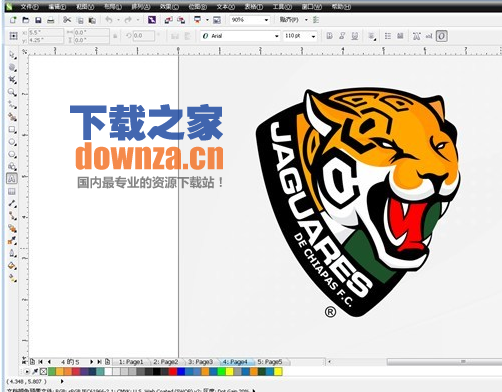
Task: Open the Application launcher icon
Action: tap(198, 20)
